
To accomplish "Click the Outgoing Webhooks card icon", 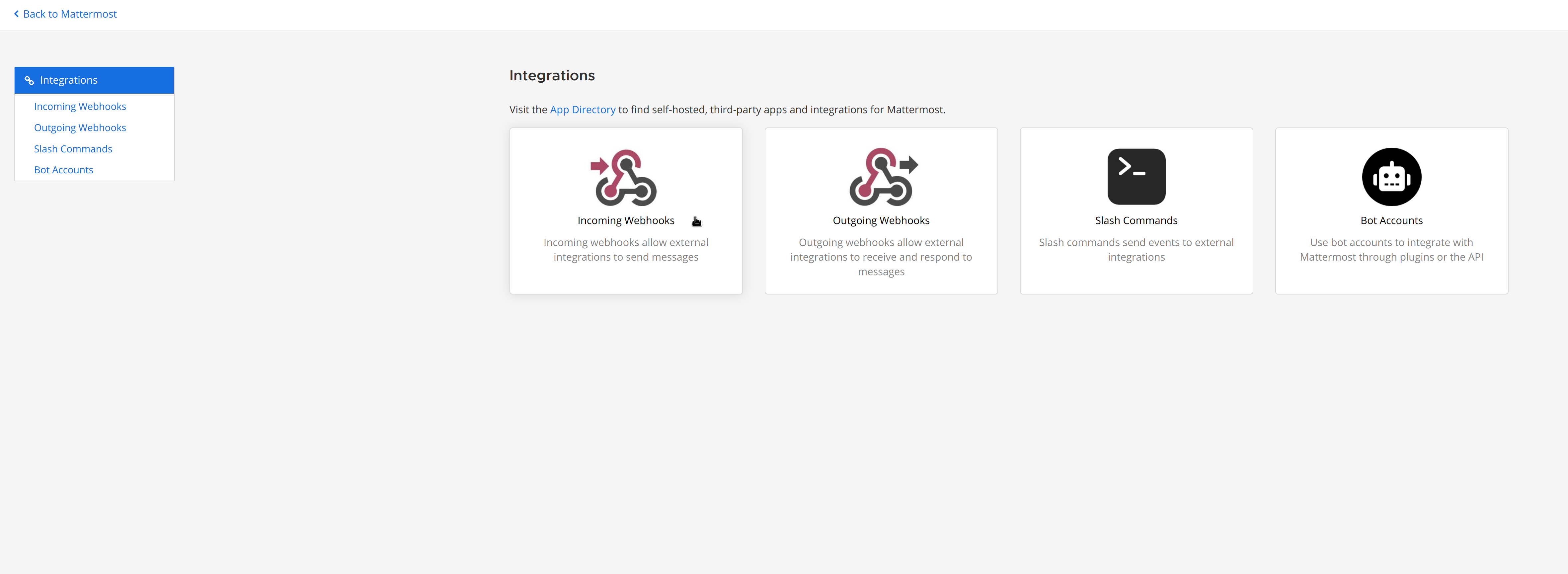I will [883, 177].
